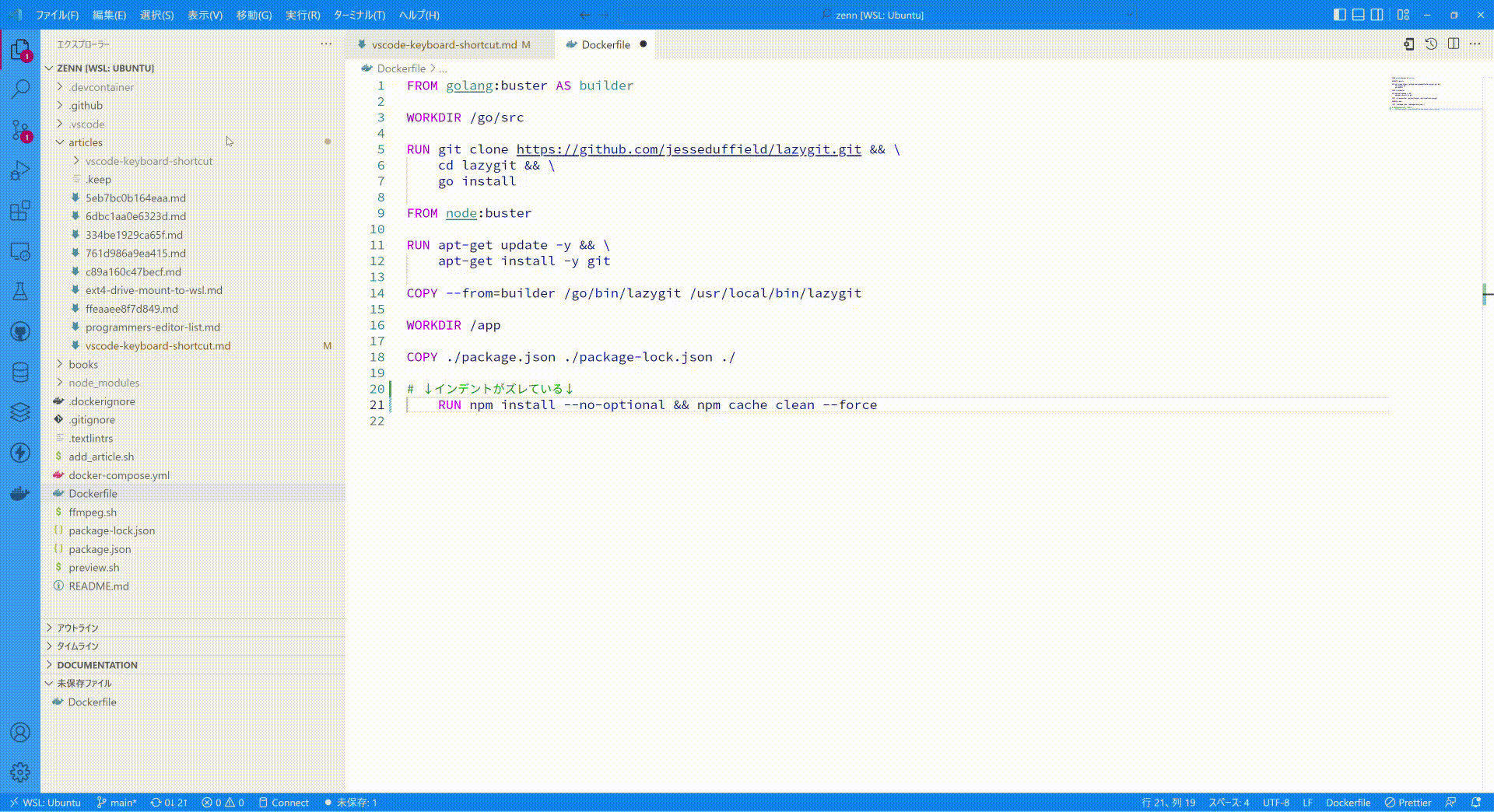The width and height of the screenshot is (1494, 812).
Task: Open README.md file
Action: (193, 586)
